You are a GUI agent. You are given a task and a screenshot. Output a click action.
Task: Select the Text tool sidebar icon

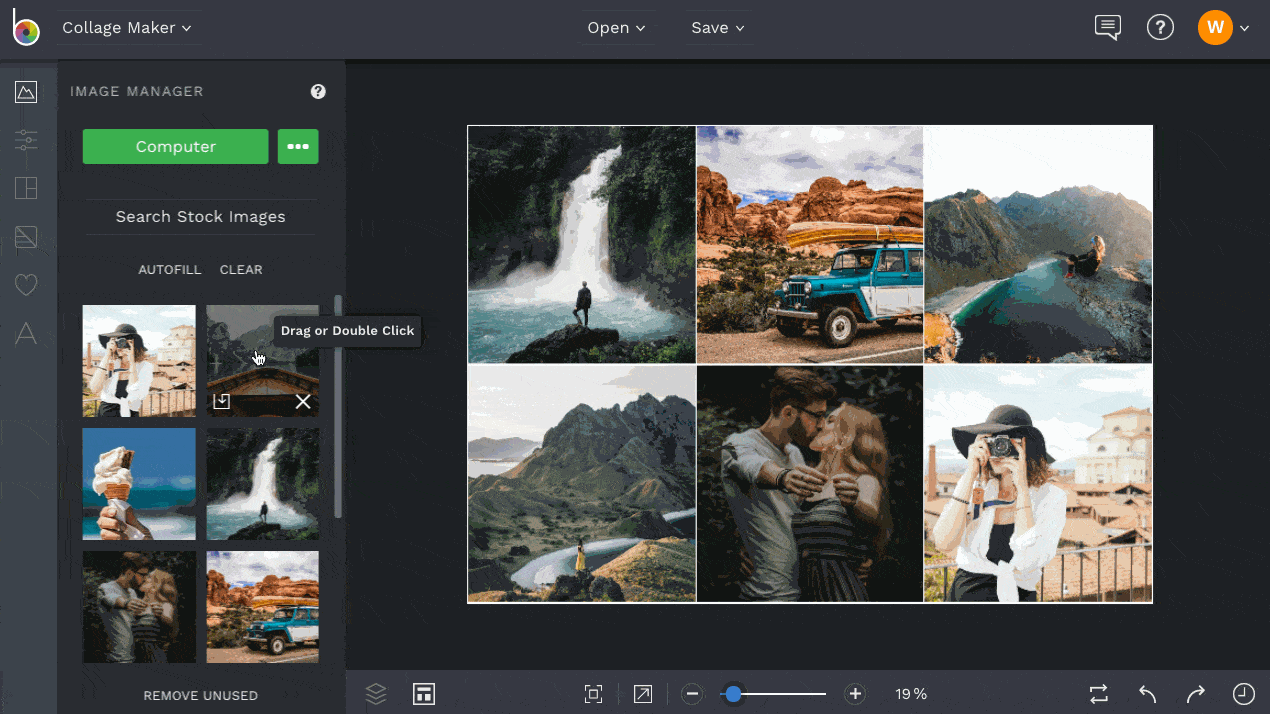[26, 334]
